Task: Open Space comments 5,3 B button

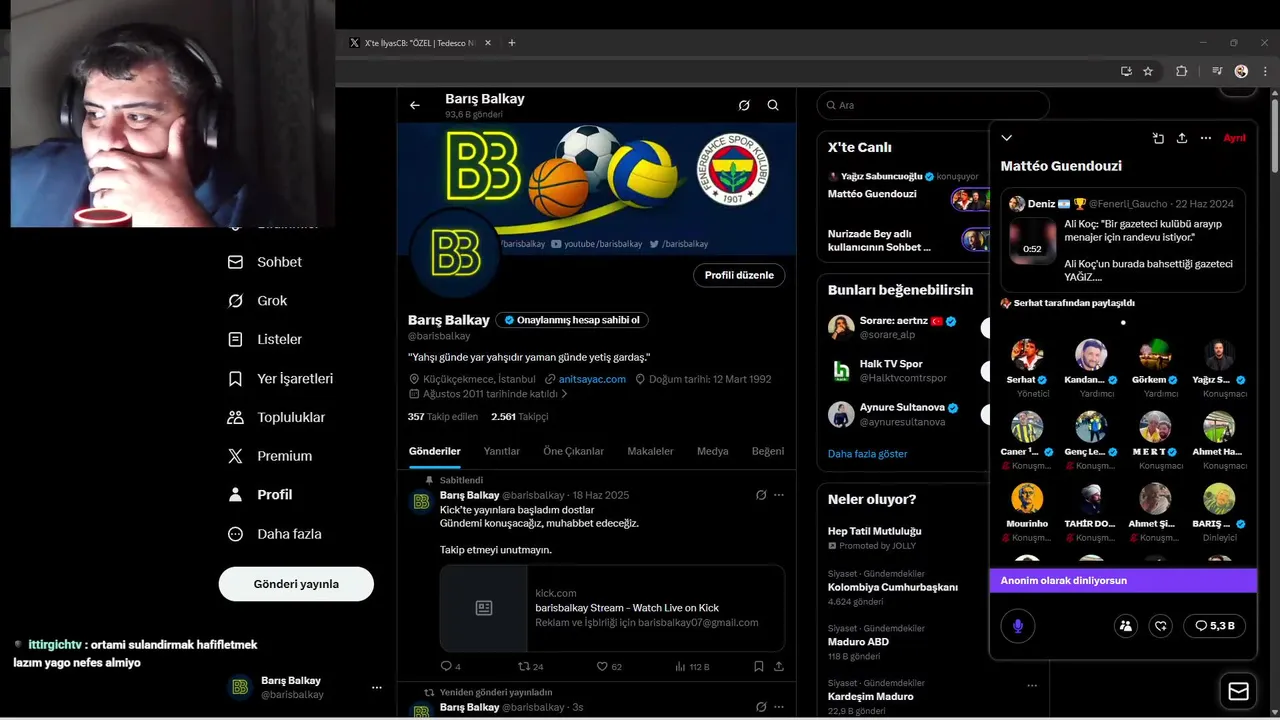Action: tap(1214, 626)
